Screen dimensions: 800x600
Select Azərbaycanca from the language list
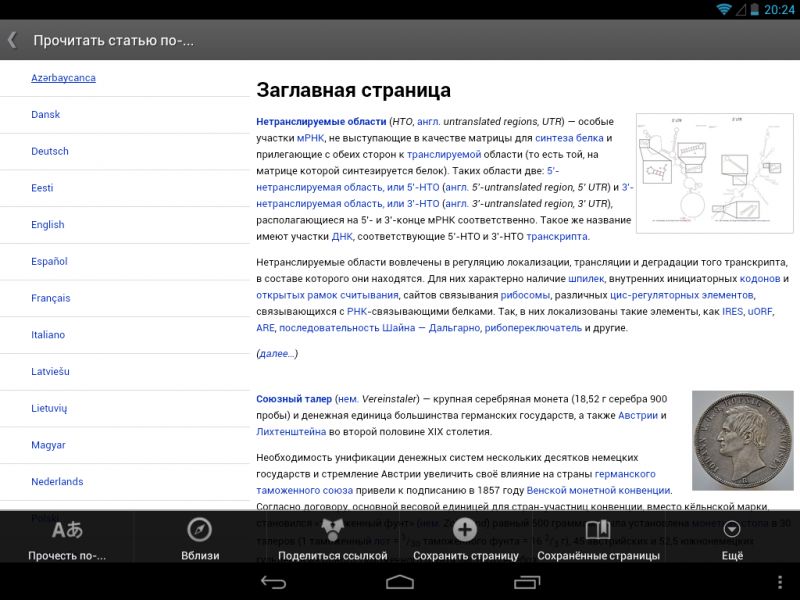(x=63, y=78)
